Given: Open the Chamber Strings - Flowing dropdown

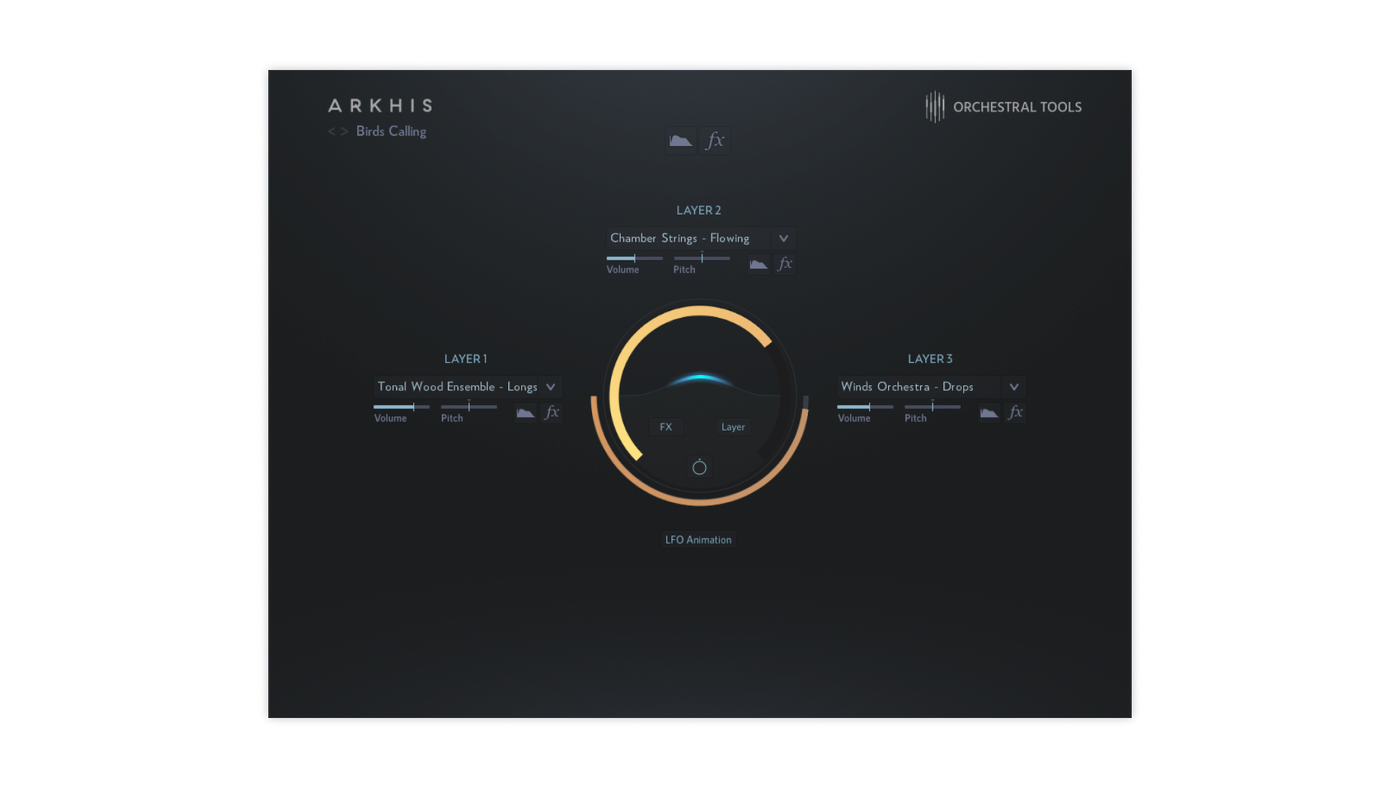Looking at the screenshot, I should pyautogui.click(x=701, y=238).
